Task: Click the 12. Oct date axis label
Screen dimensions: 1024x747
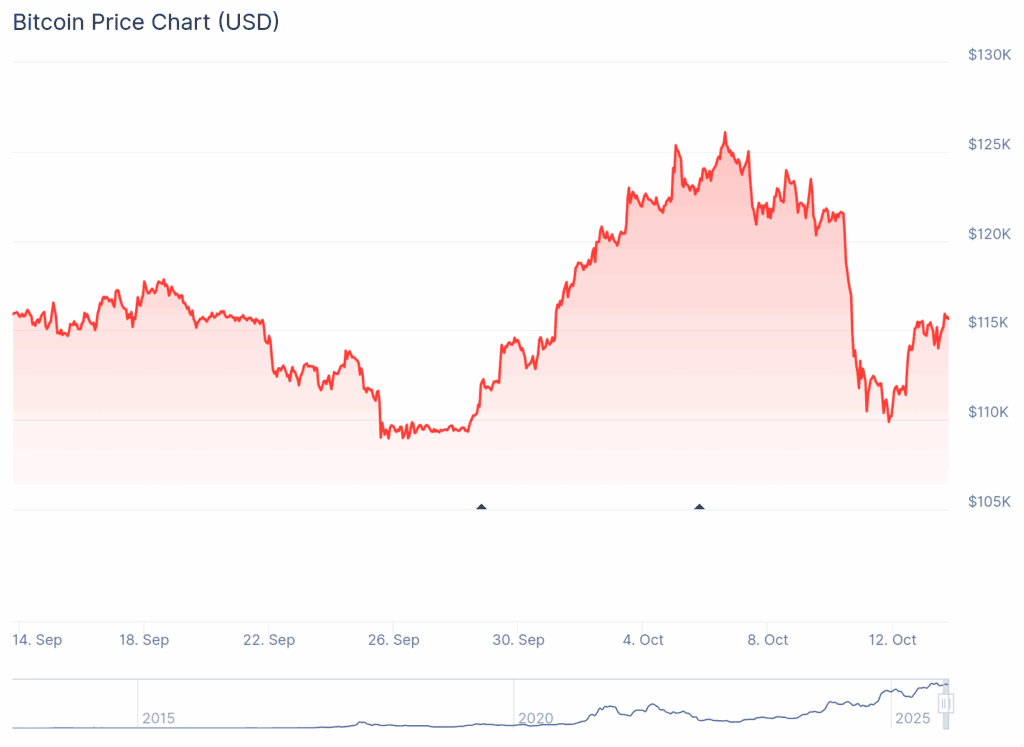Action: pos(892,640)
